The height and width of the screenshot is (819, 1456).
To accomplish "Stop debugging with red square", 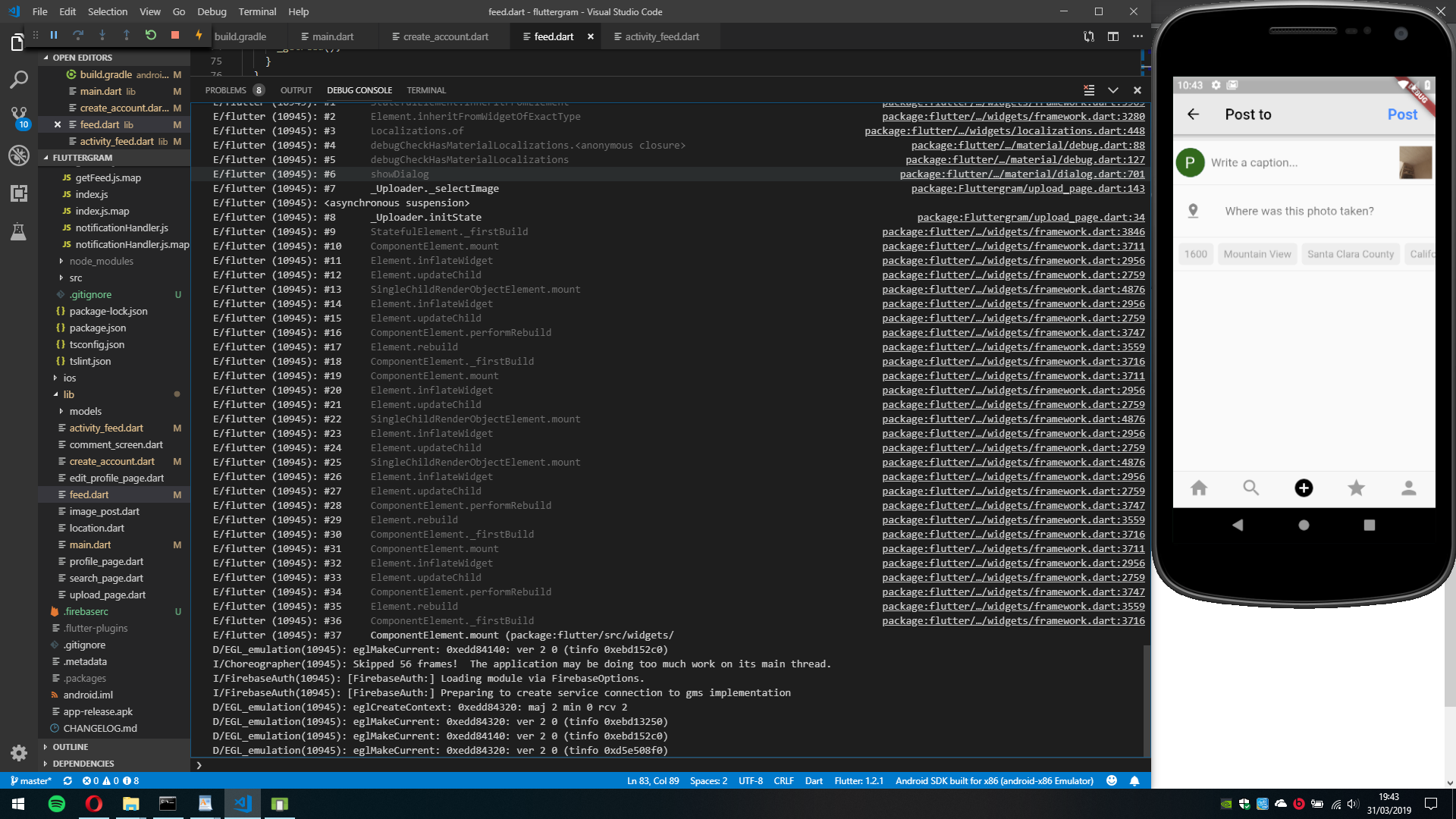I will pyautogui.click(x=175, y=36).
